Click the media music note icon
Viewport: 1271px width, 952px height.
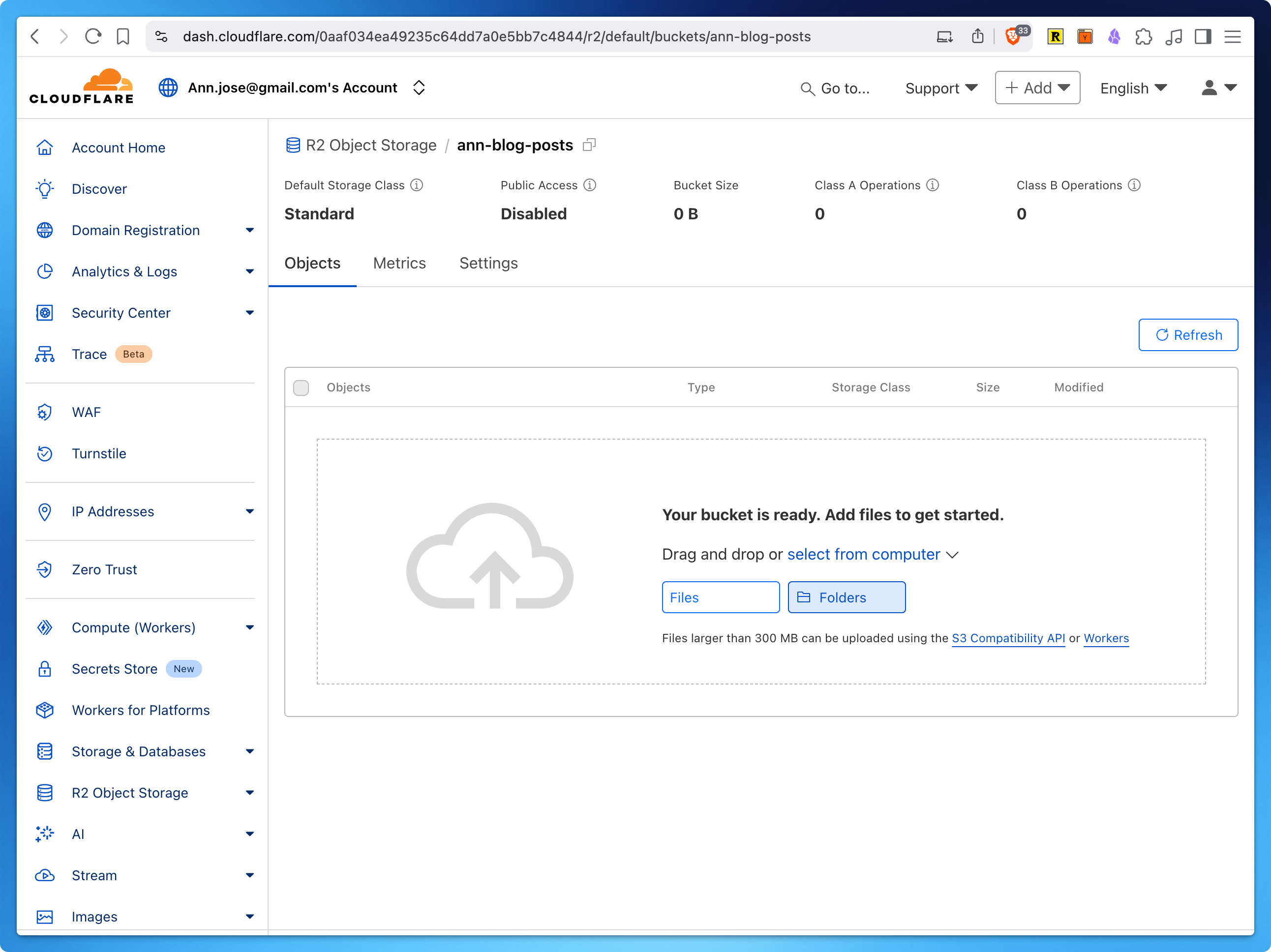coord(1173,37)
